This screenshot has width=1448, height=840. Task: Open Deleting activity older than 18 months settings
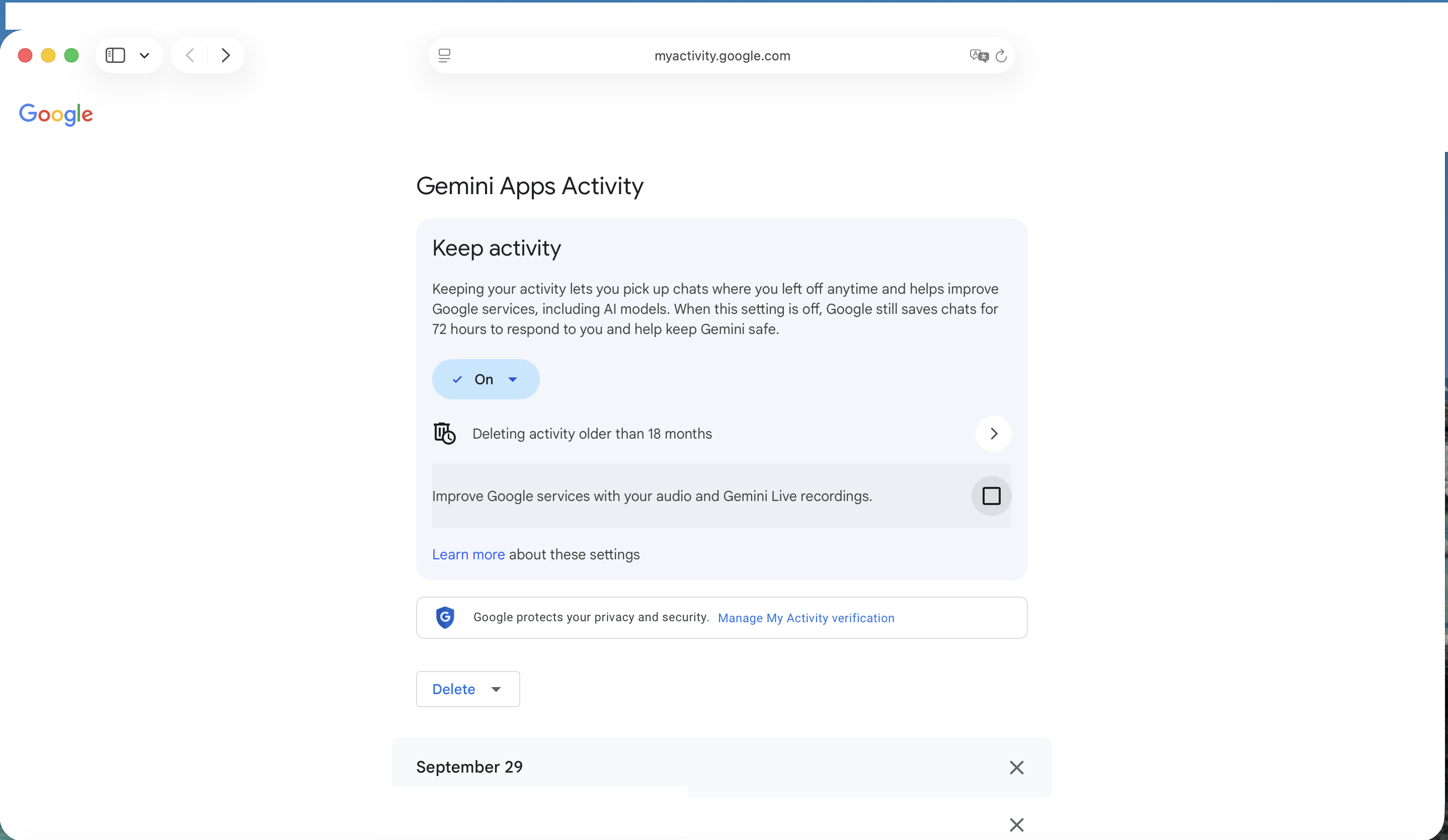pyautogui.click(x=994, y=433)
